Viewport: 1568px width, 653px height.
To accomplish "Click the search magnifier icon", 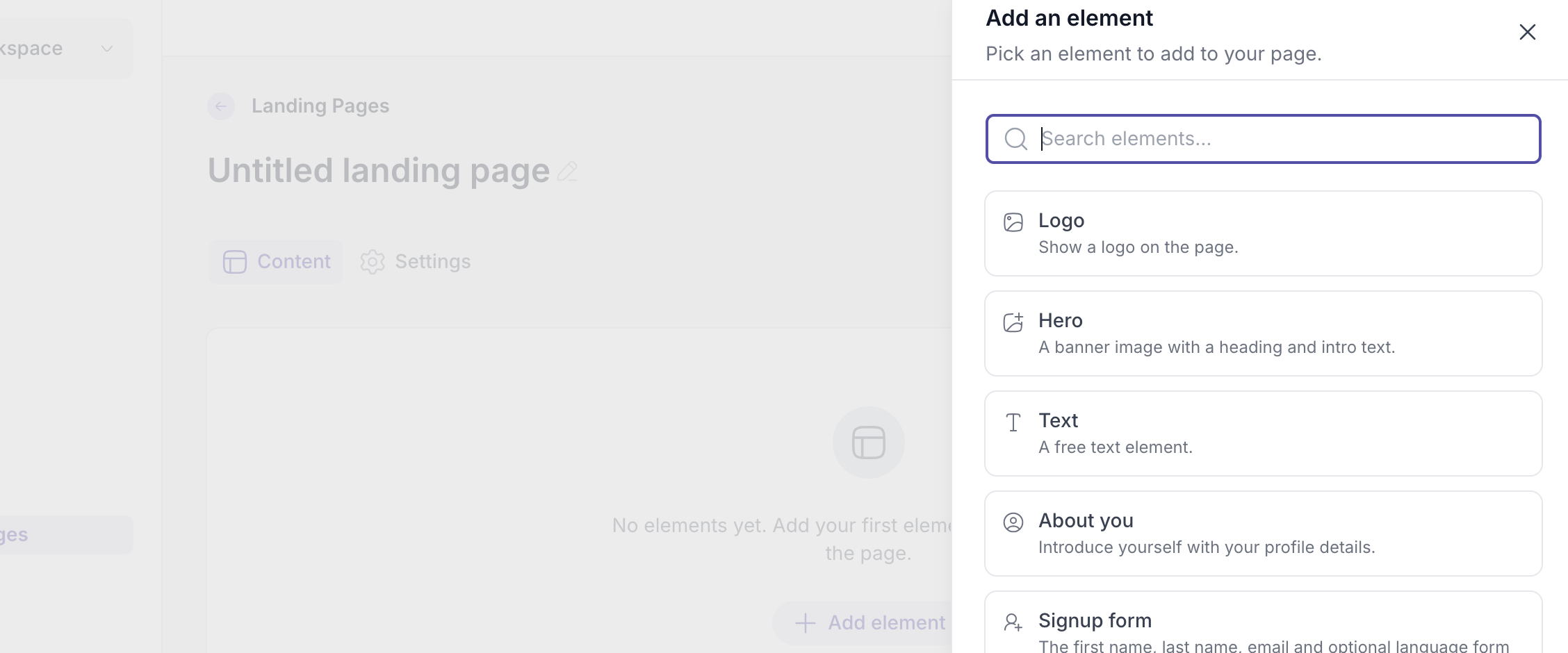I will [1016, 139].
